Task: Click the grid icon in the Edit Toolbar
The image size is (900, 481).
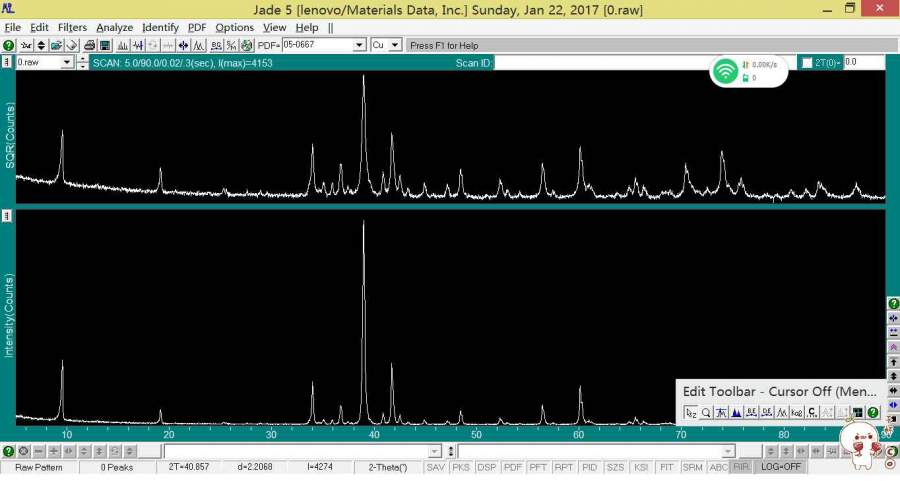Action: click(x=858, y=413)
